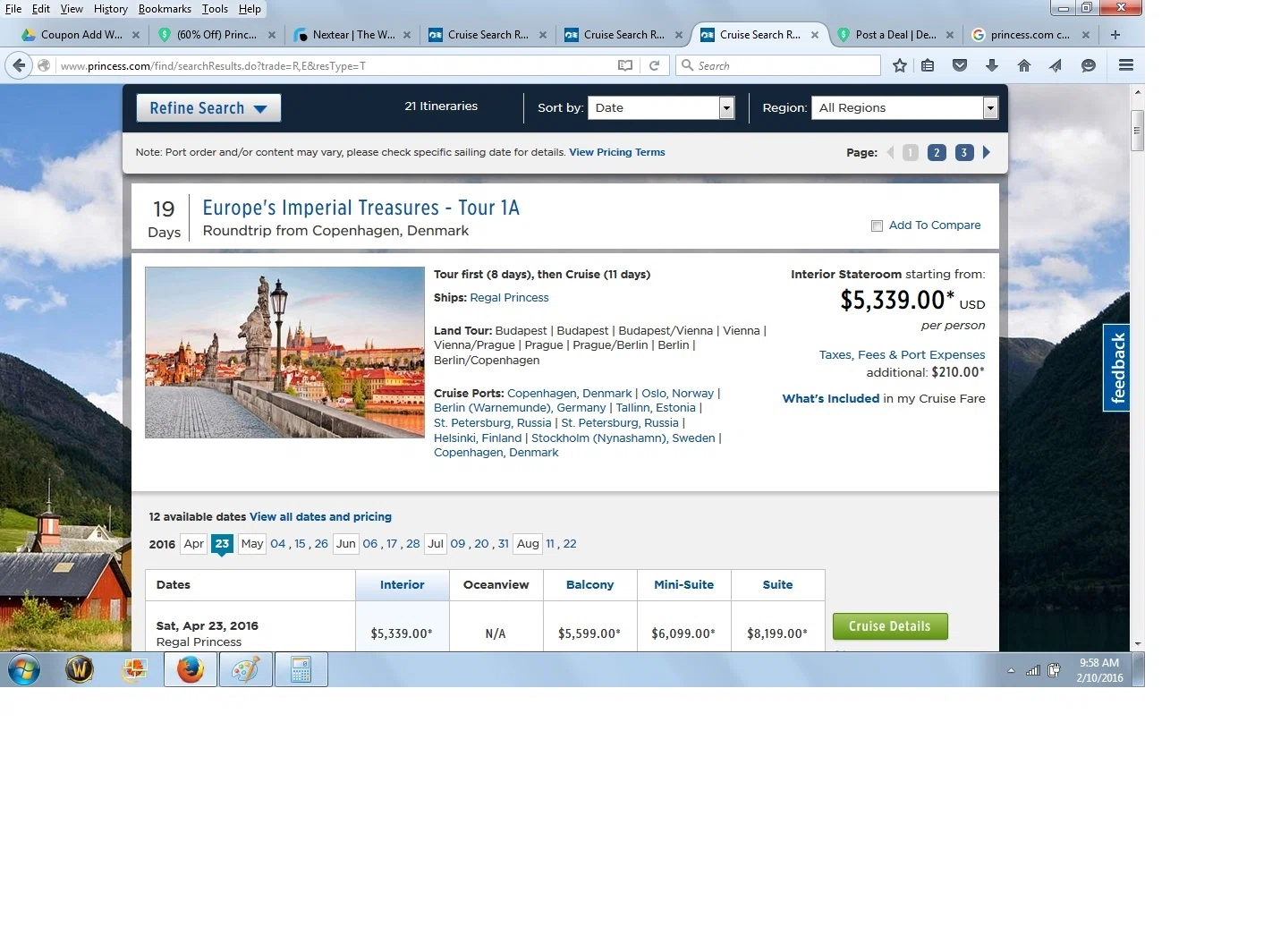Open the Region All Regions dropdown
The width and height of the screenshot is (1272, 952).
point(904,107)
